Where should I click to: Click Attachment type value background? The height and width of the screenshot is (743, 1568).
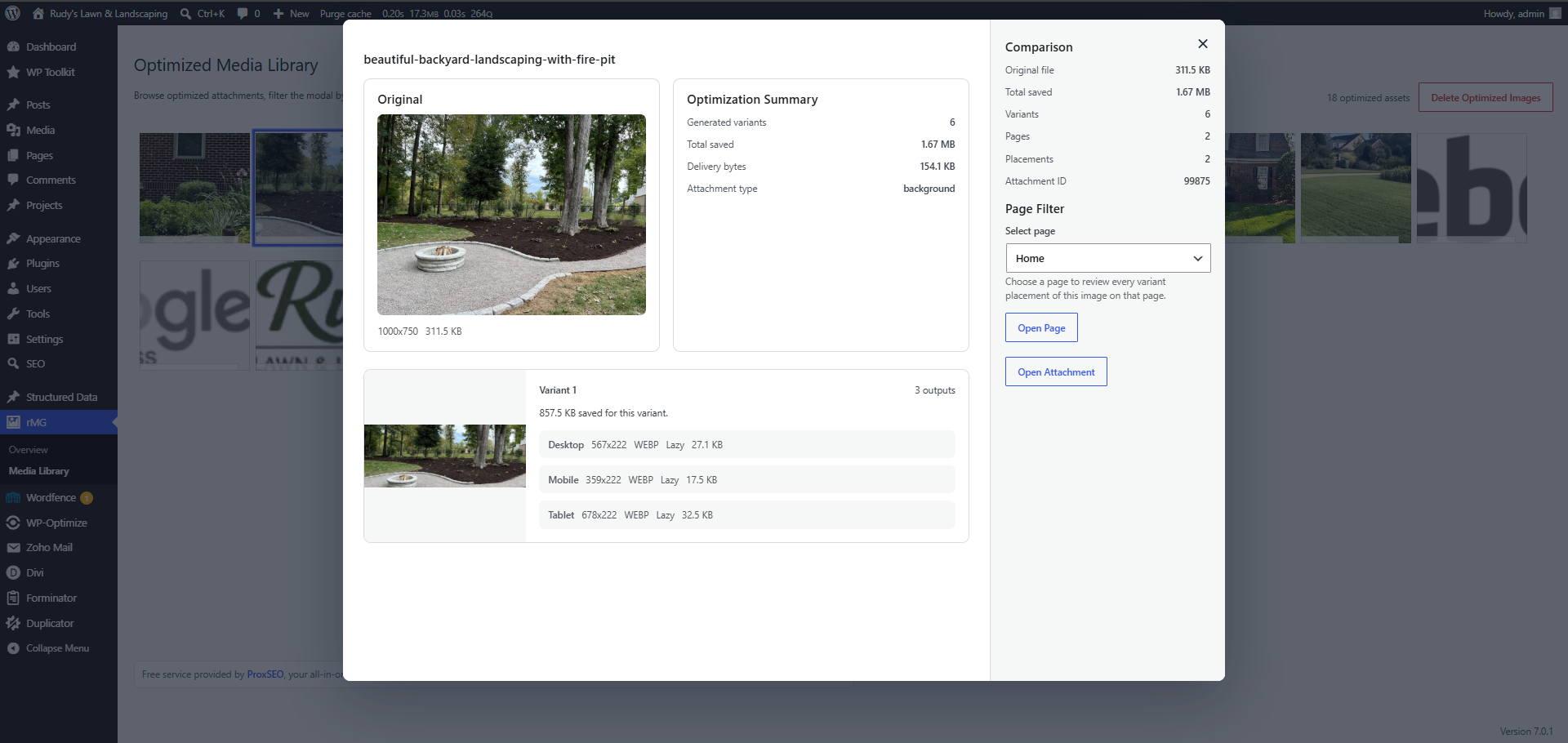coord(929,189)
